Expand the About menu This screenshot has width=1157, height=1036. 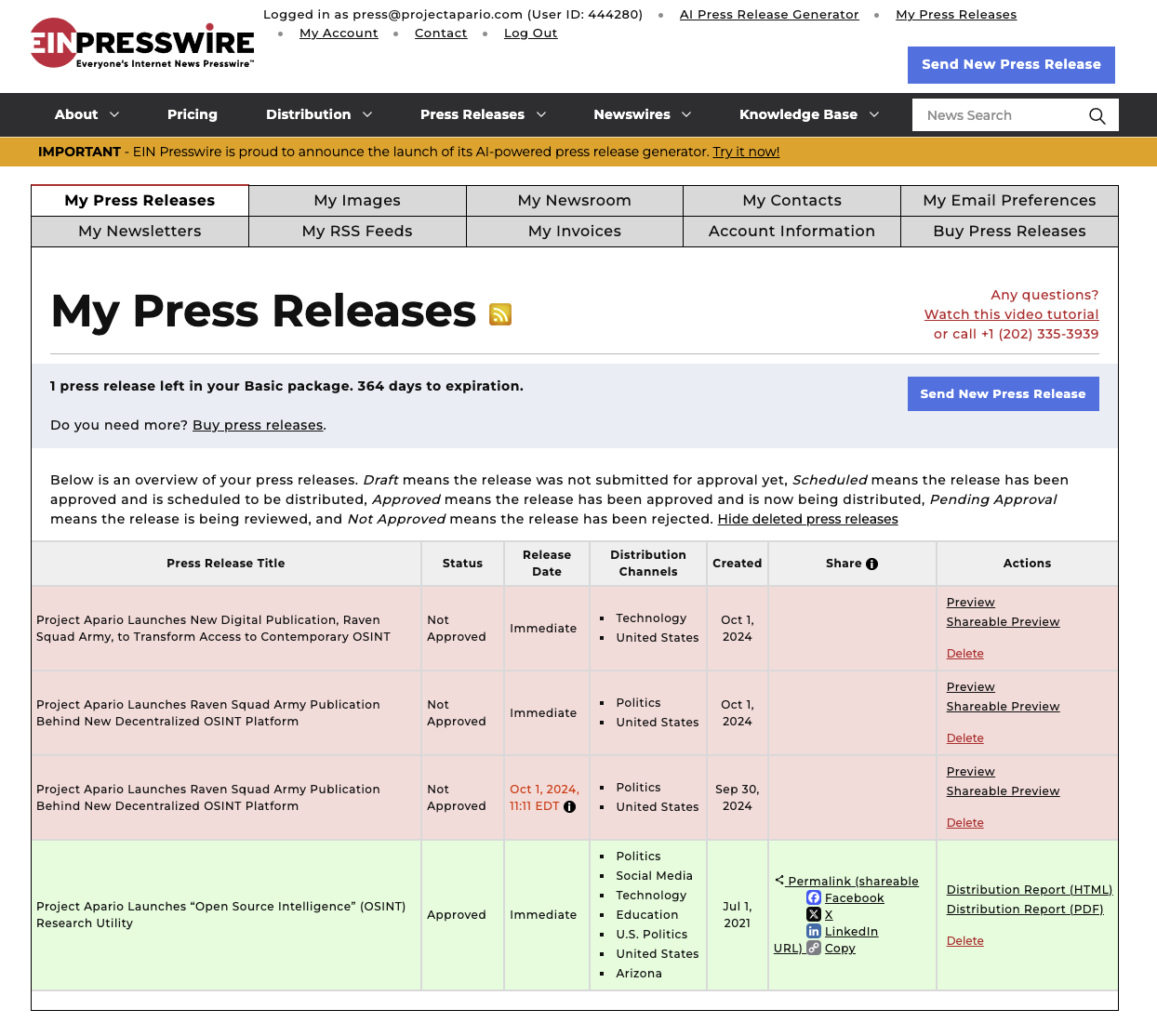point(87,114)
